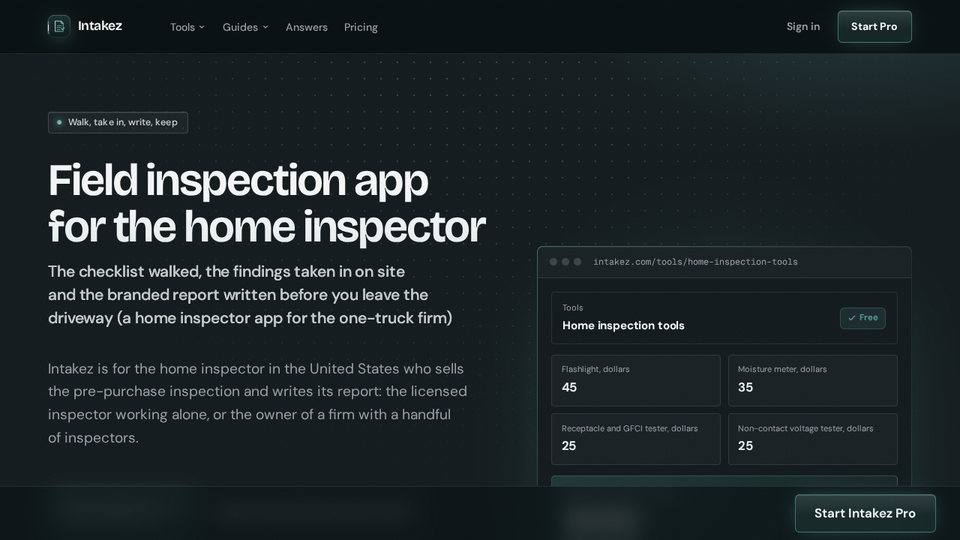Open the Answers page

pyautogui.click(x=307, y=27)
